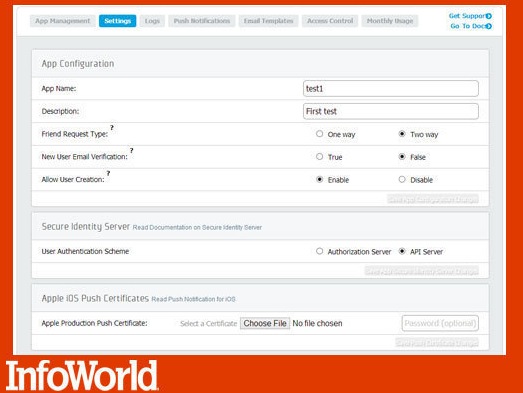Save the Push Certificate changes
The height and width of the screenshot is (393, 523).
[x=437, y=343]
